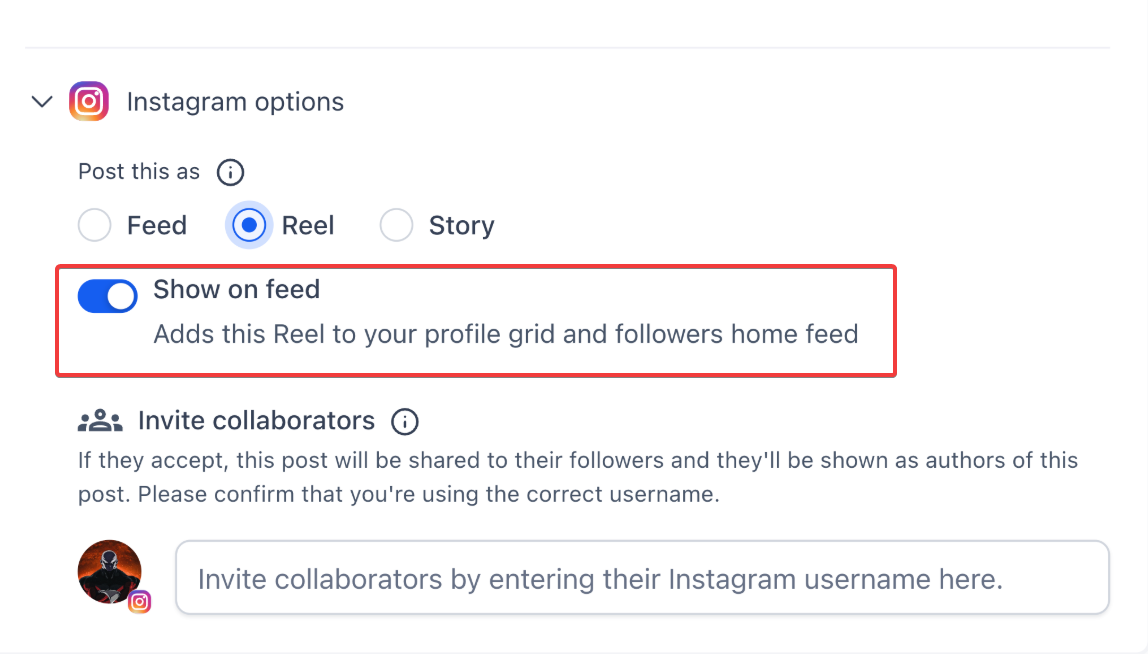This screenshot has width=1148, height=654.
Task: Select the Feed radio button
Action: (x=95, y=226)
